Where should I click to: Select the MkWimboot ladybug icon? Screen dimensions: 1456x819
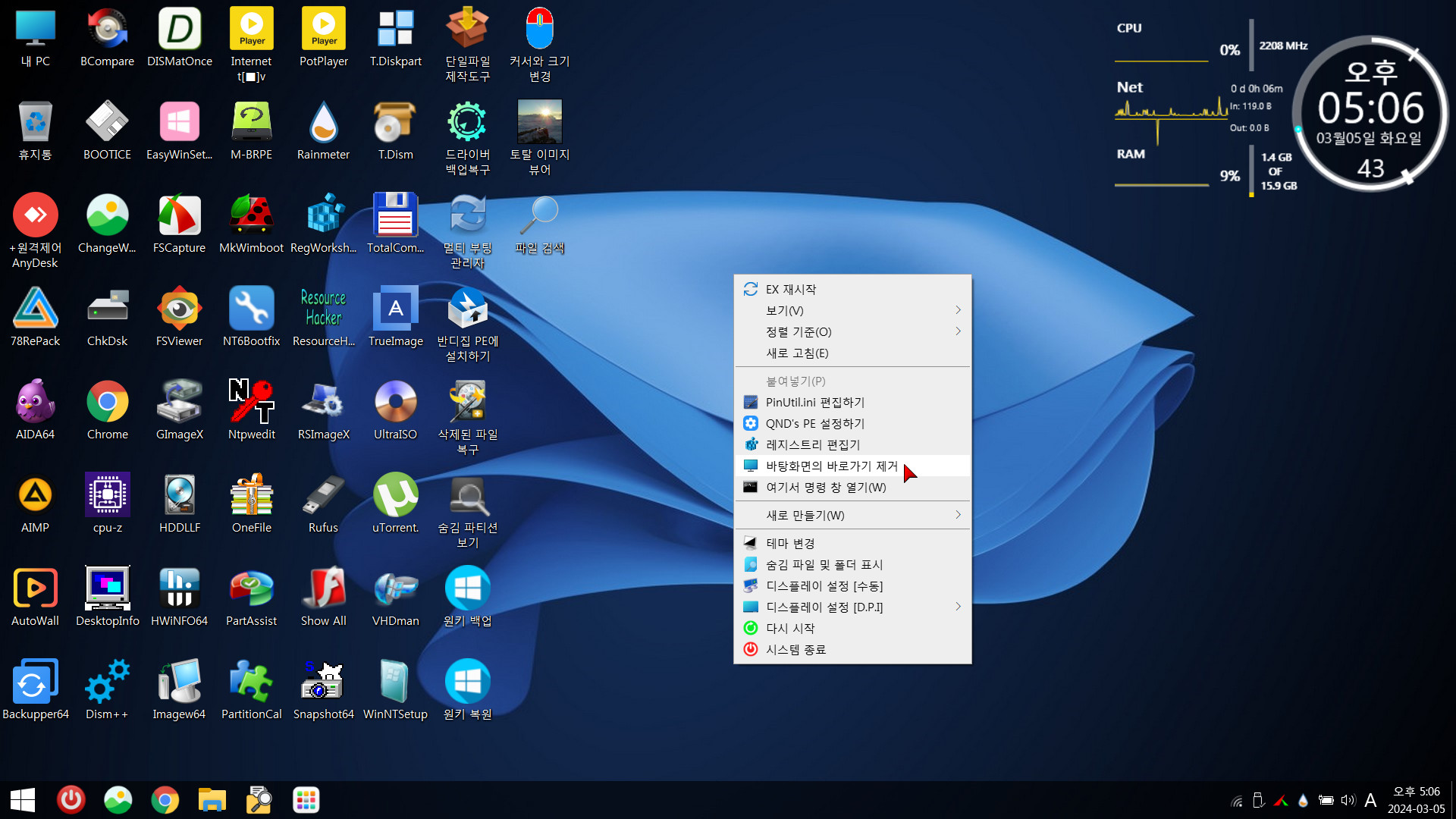click(x=252, y=224)
